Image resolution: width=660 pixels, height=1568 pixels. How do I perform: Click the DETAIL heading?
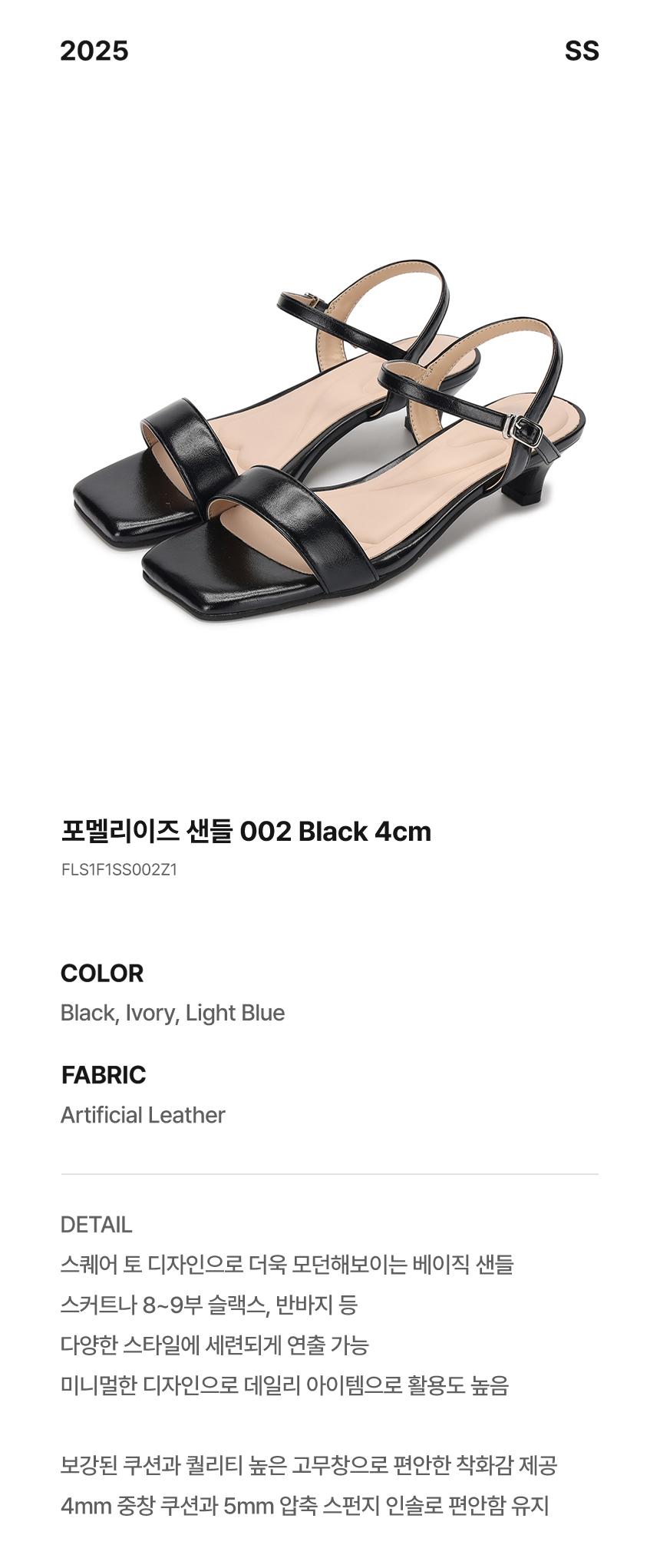point(96,1224)
